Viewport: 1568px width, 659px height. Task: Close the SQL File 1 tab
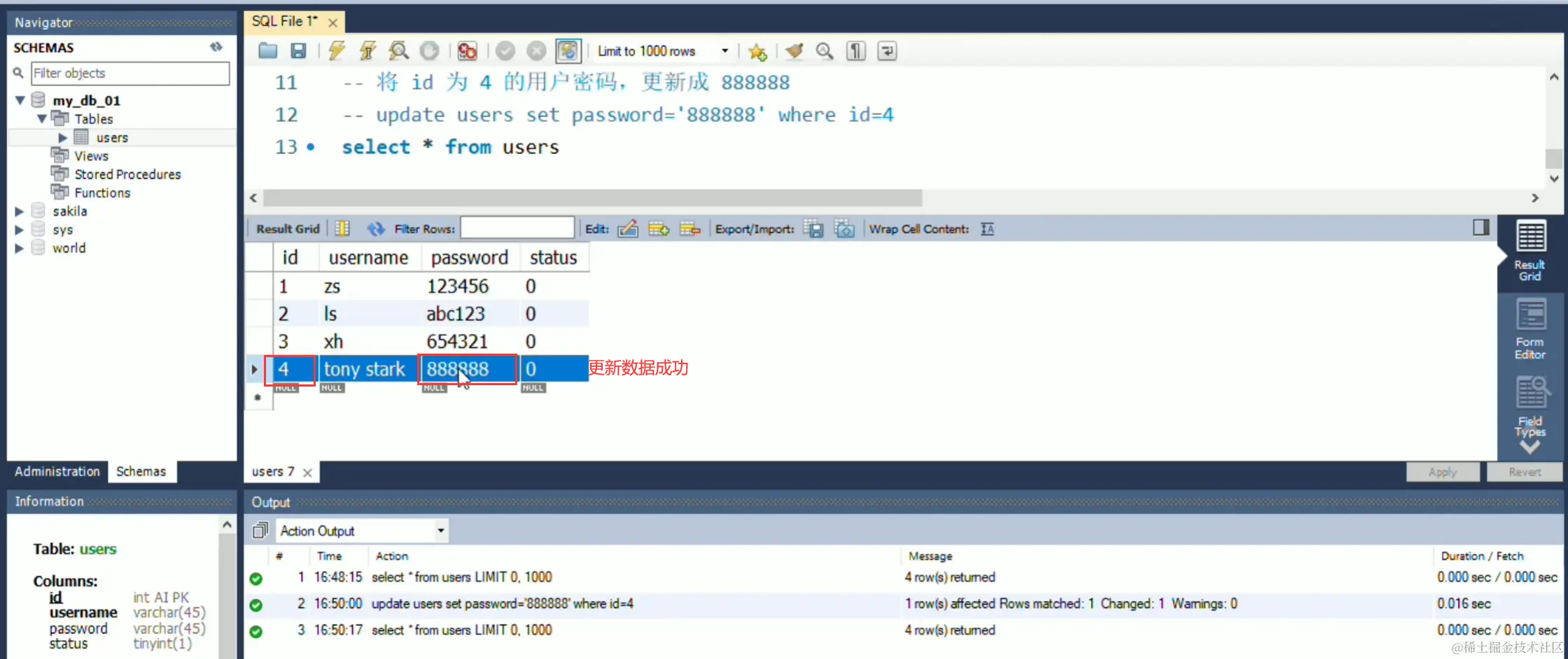tap(333, 22)
